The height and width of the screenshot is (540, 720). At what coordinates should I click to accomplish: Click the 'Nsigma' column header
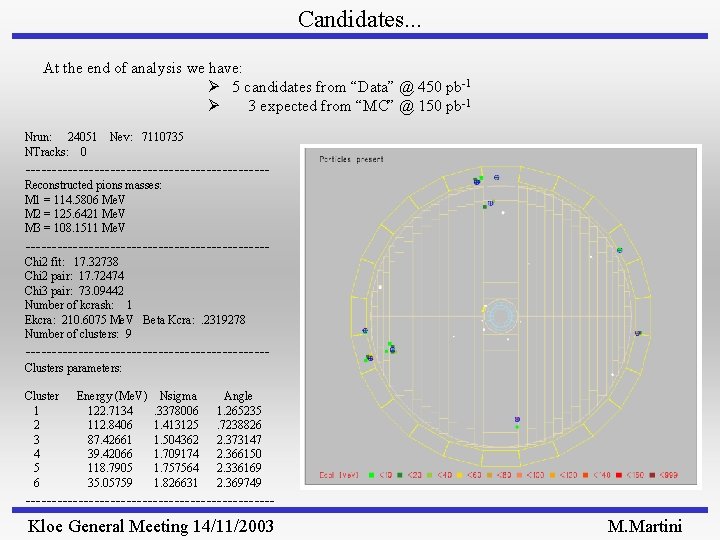pos(178,396)
